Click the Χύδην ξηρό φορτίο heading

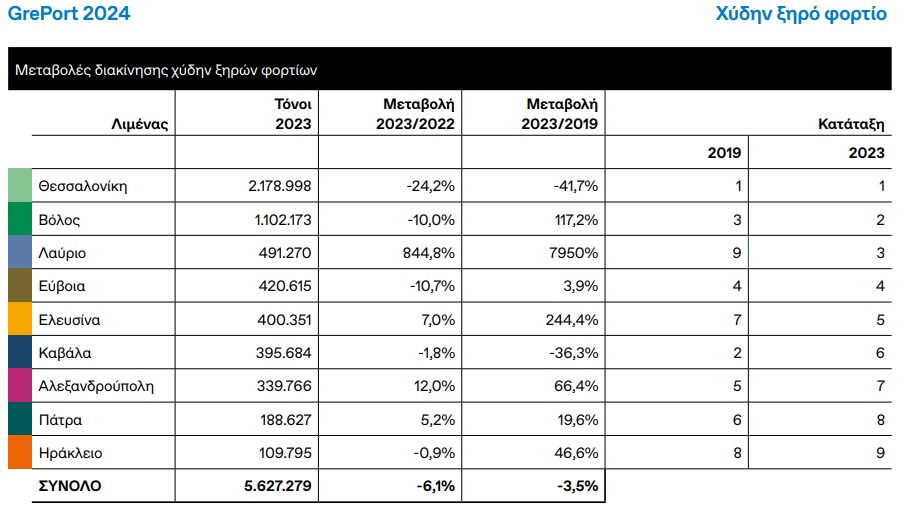tap(802, 14)
